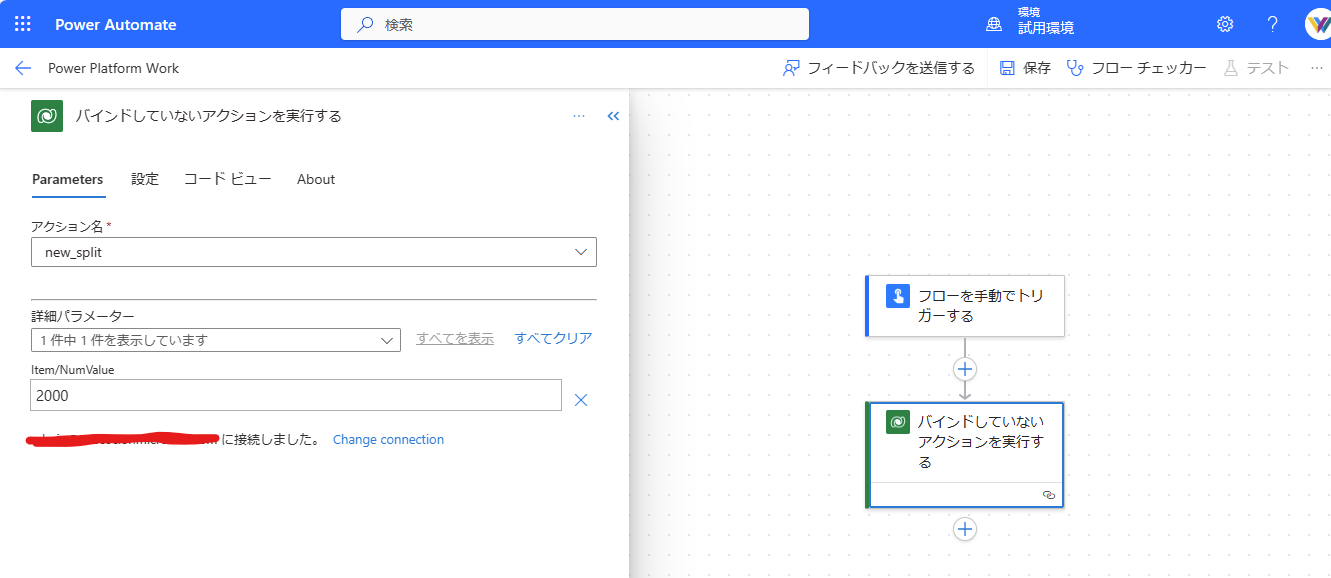The height and width of the screenshot is (578, 1331).
Task: Open the app launcher waffle icon
Action: (x=22, y=23)
